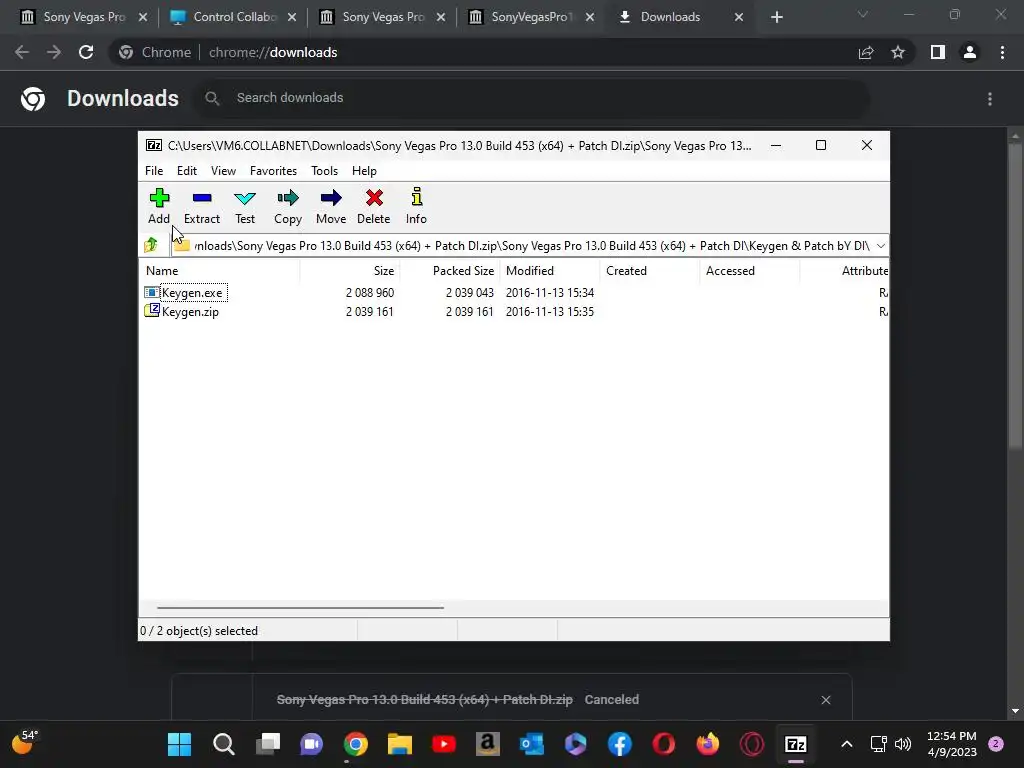
Task: Open the Chrome profile icon
Action: coord(970,52)
